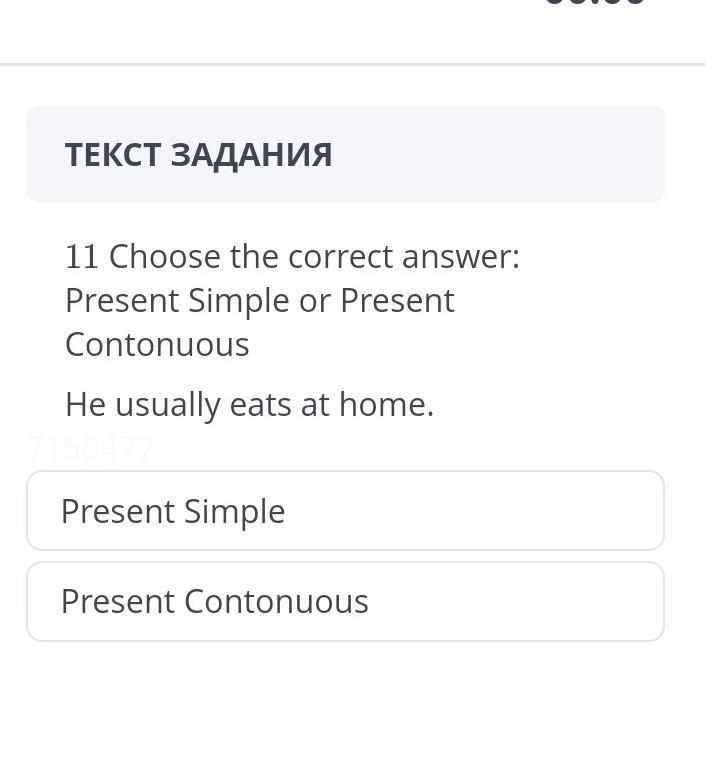Click the '11 Choose the correct answer:' line

pyautogui.click(x=292, y=257)
